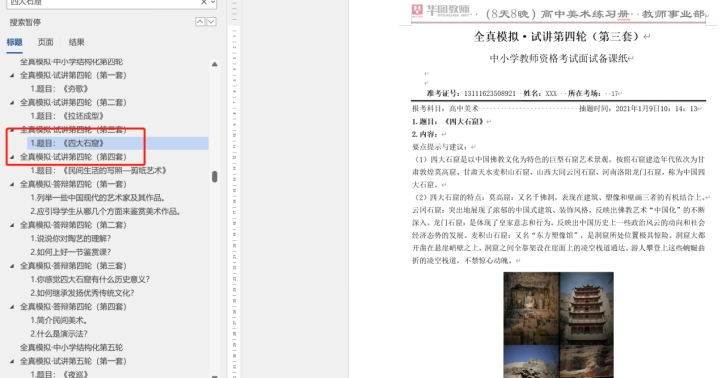The image size is (727, 378).
Task: Click the navigation pane scrollbar thumb
Action: point(214,177)
